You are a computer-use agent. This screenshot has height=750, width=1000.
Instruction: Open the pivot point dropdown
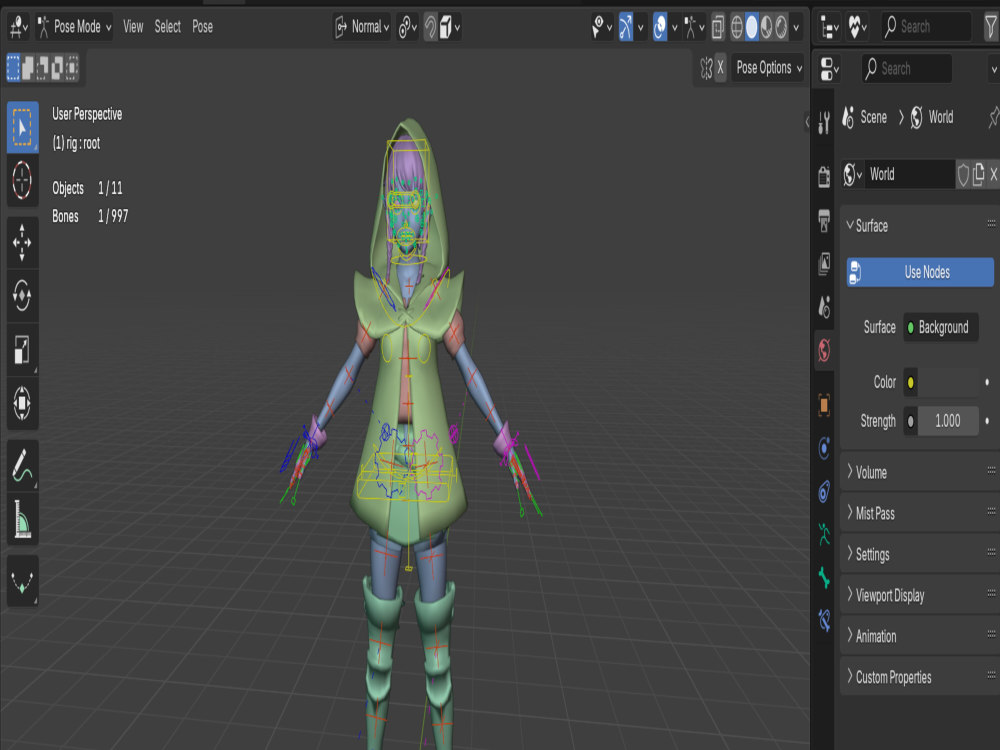408,27
